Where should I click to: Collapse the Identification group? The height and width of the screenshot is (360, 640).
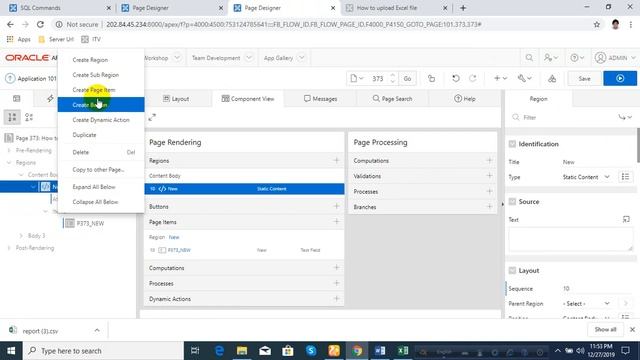(512, 144)
